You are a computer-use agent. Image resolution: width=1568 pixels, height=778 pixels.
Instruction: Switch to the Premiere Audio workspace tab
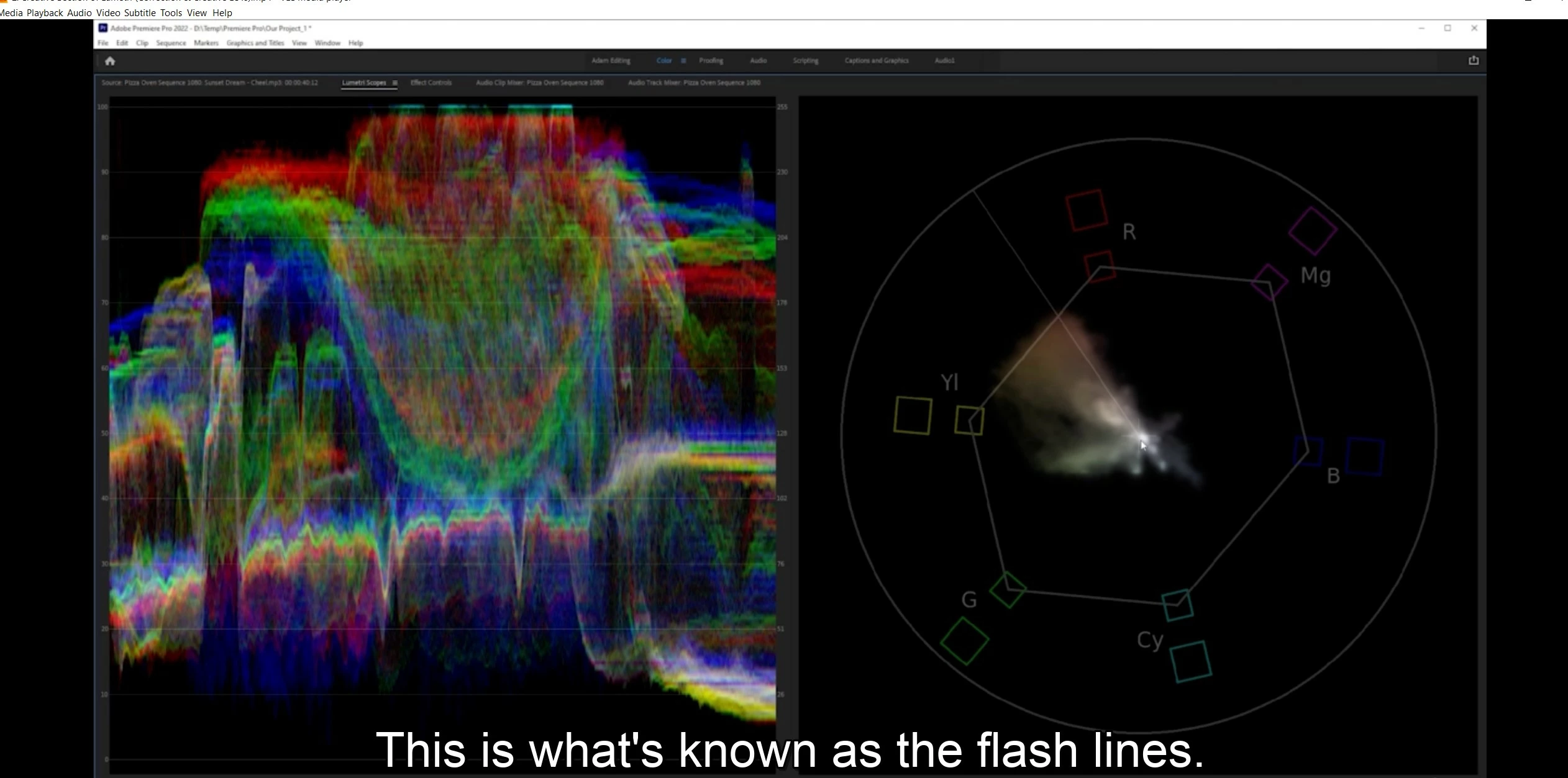758,61
